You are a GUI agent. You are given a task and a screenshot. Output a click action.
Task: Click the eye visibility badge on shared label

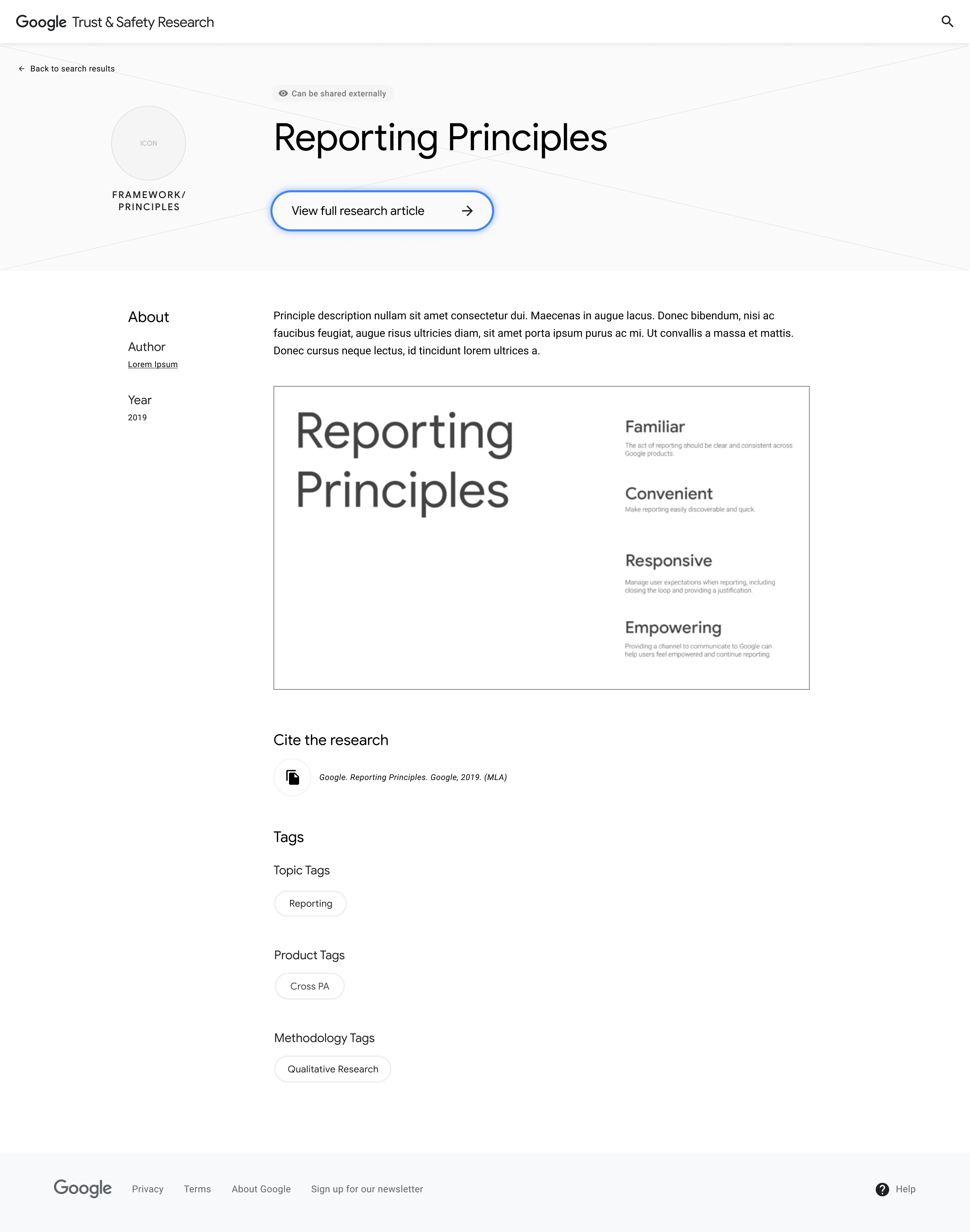[284, 93]
